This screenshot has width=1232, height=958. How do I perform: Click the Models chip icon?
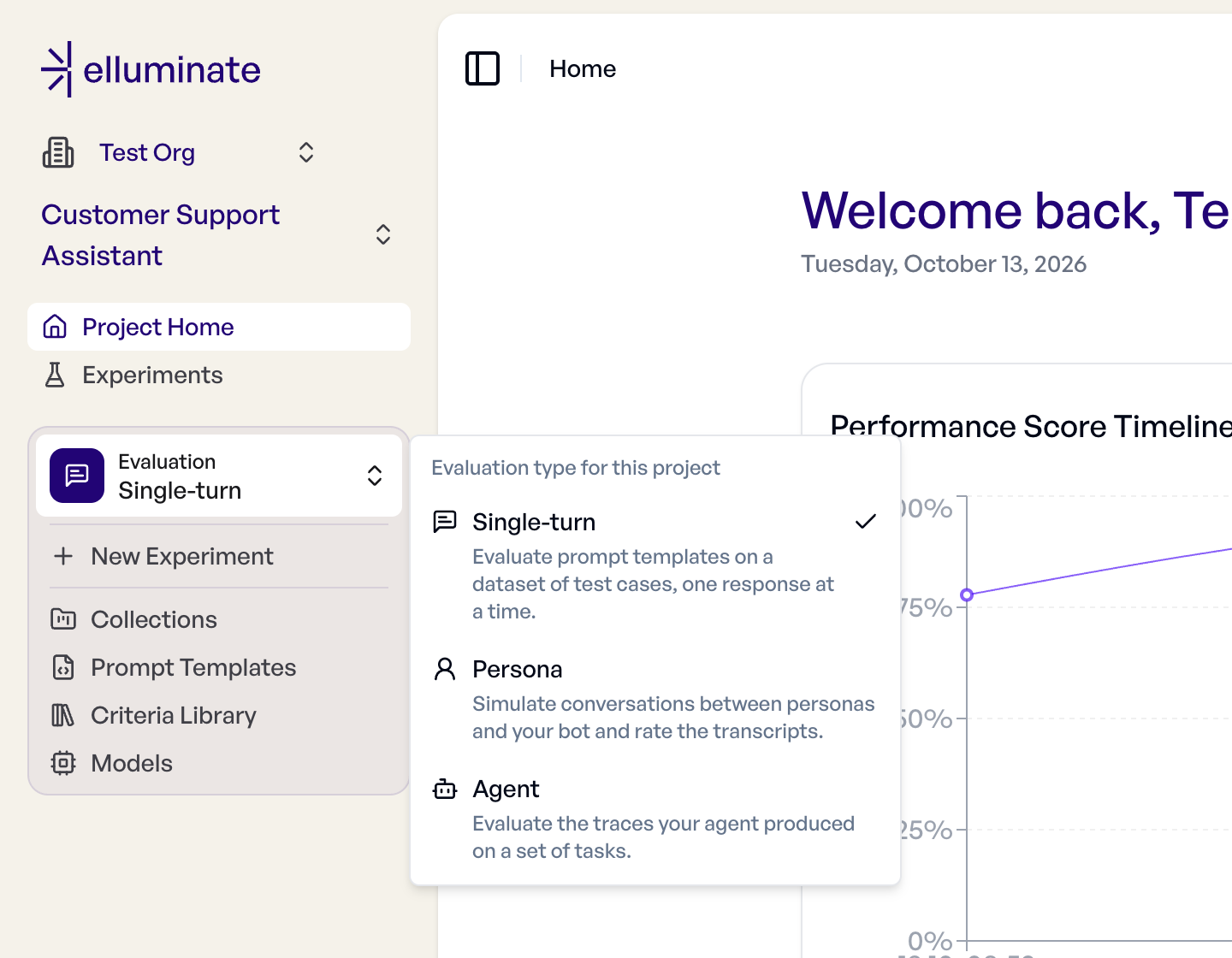click(x=63, y=763)
